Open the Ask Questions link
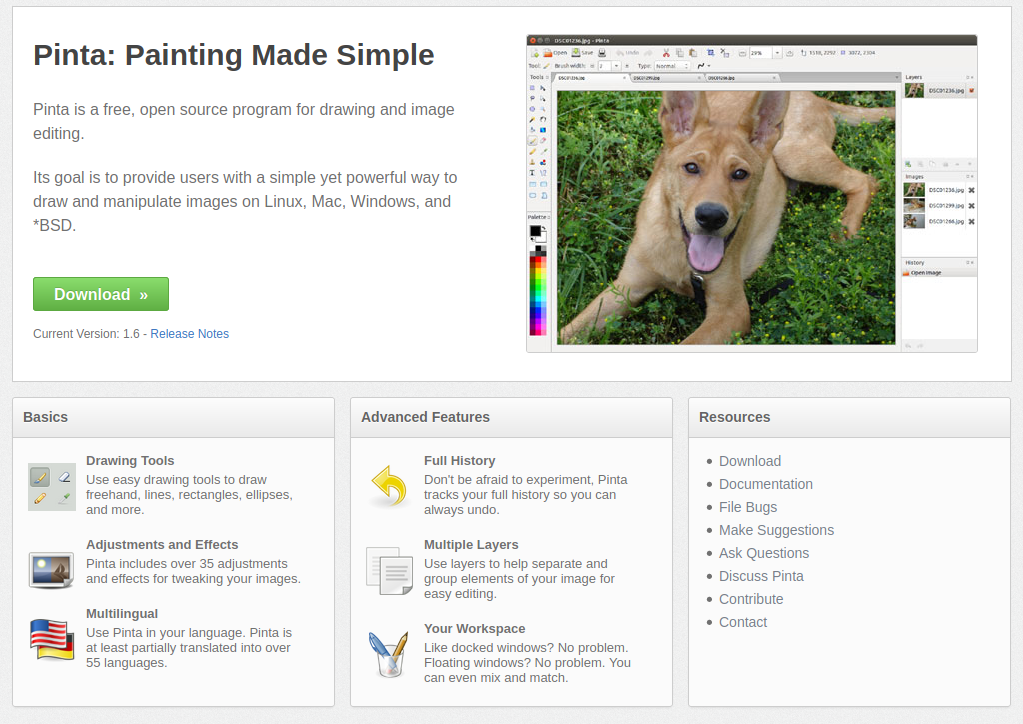 (x=764, y=553)
